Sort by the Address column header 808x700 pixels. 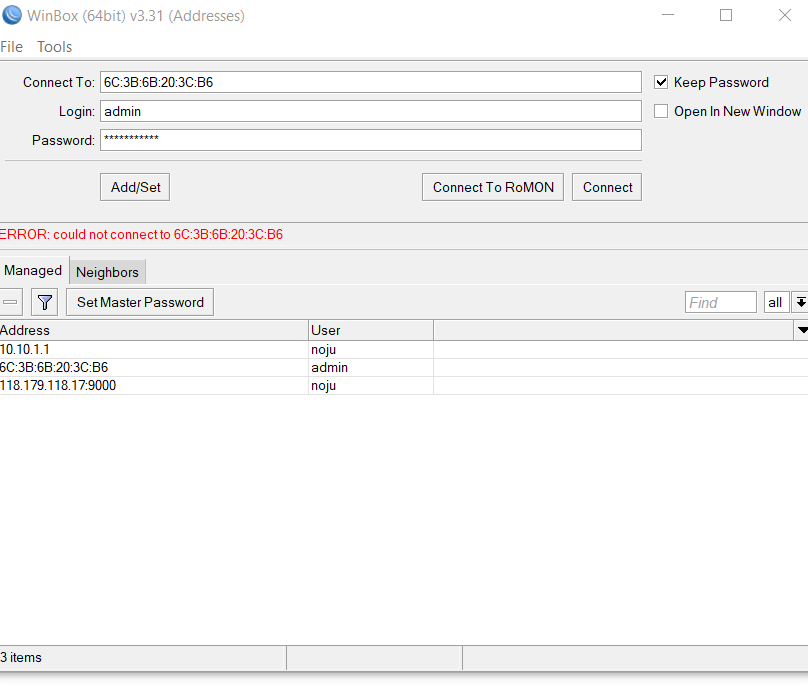(x=154, y=330)
